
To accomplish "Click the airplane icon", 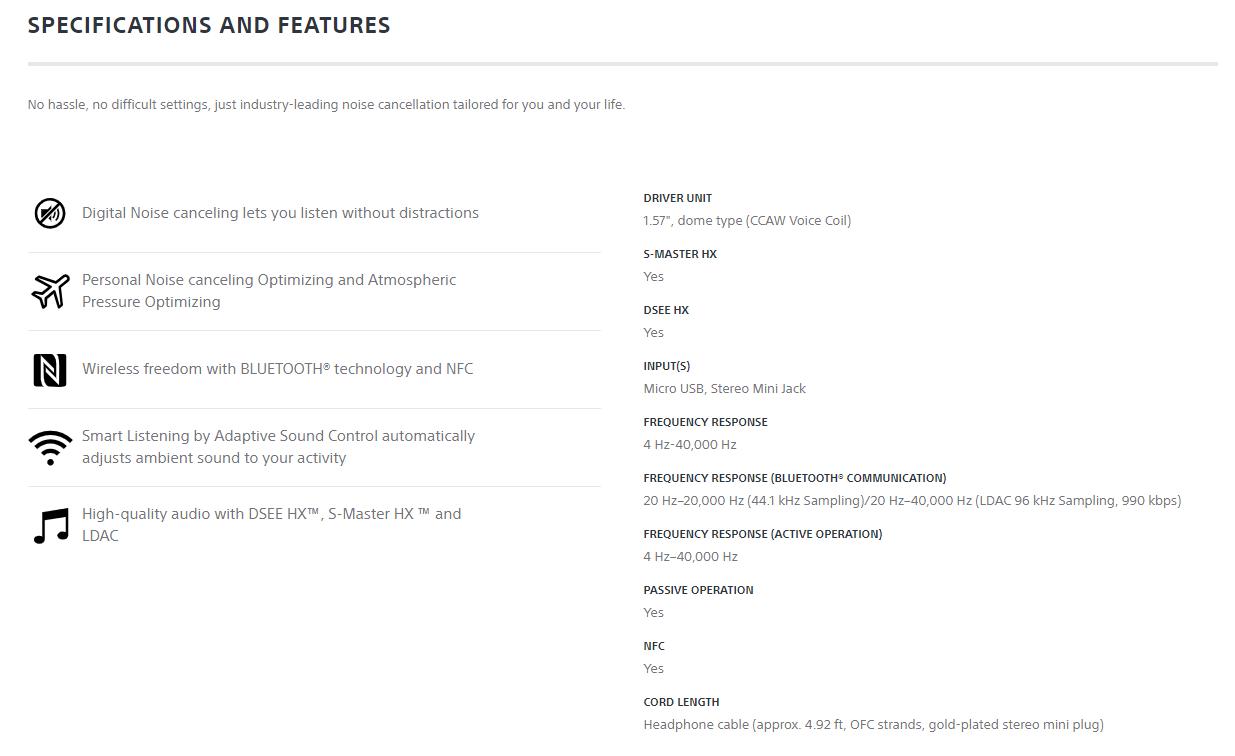I will coord(50,291).
